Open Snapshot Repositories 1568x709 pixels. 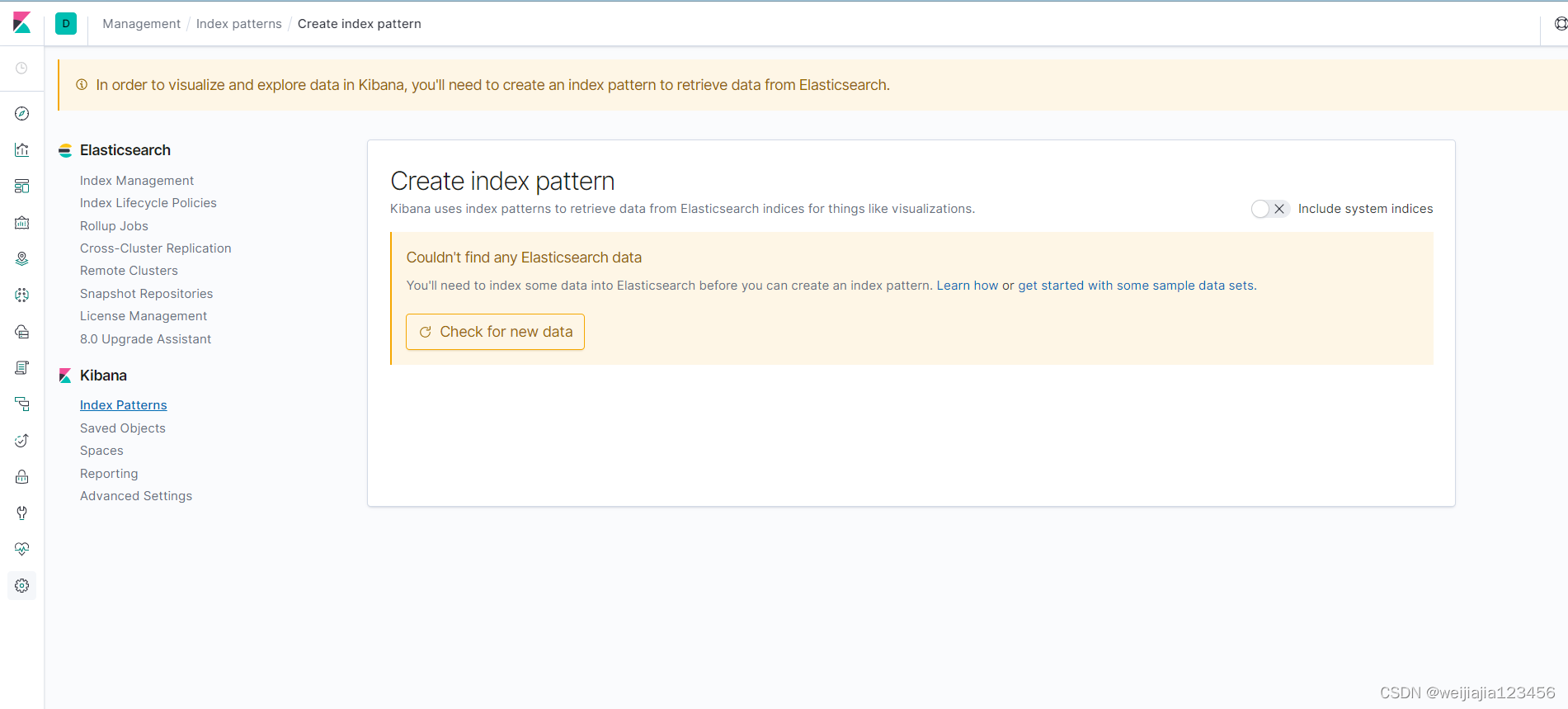[x=146, y=294]
